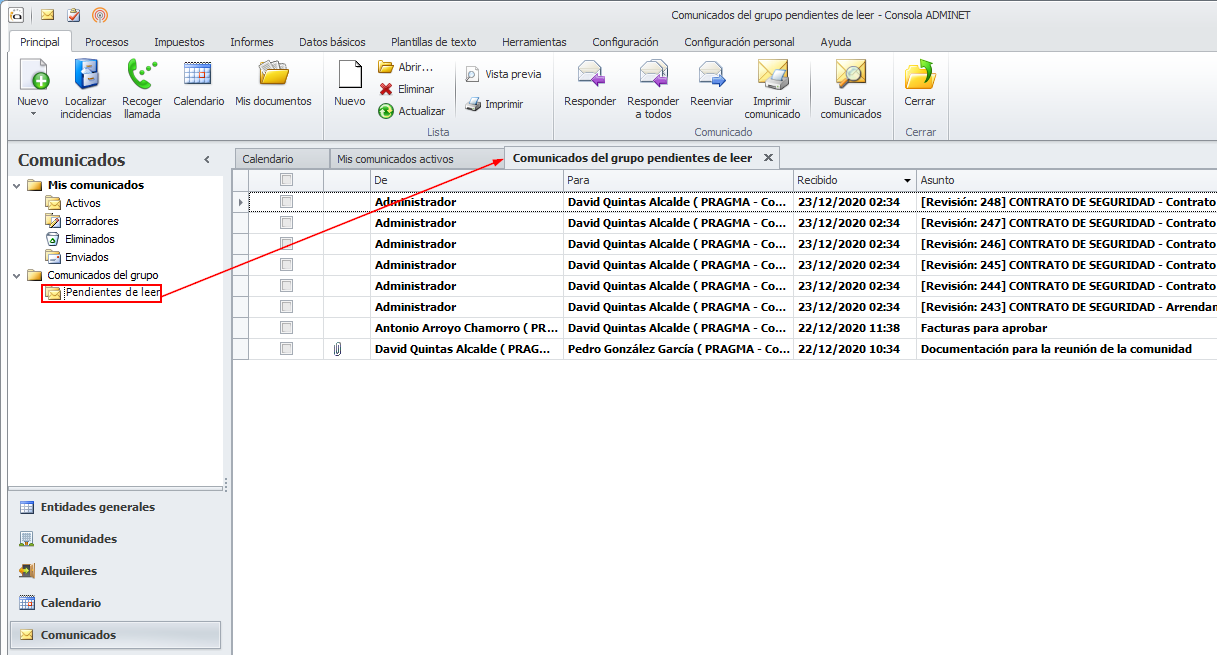The height and width of the screenshot is (655, 1217).
Task: Collapse the Comunicados side panel chevron
Action: click(x=207, y=160)
